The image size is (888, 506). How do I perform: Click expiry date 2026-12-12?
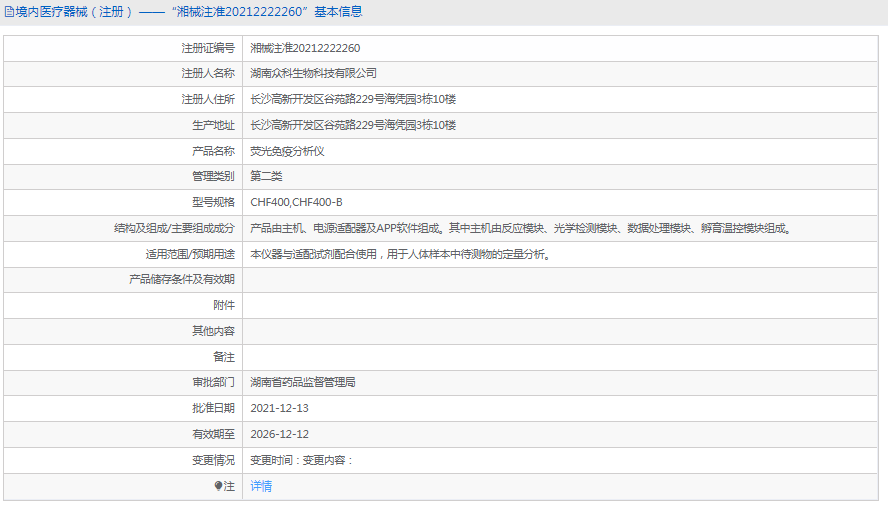[x=280, y=435]
